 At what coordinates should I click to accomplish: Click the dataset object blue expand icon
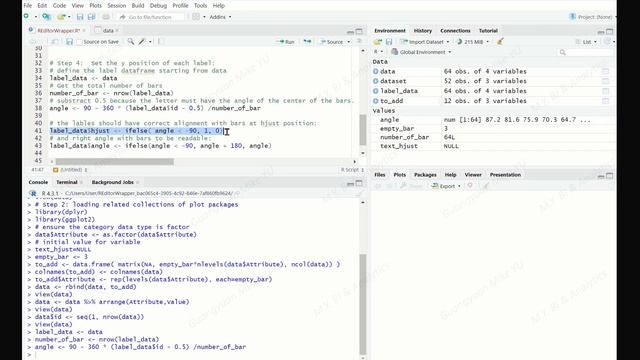[376, 81]
